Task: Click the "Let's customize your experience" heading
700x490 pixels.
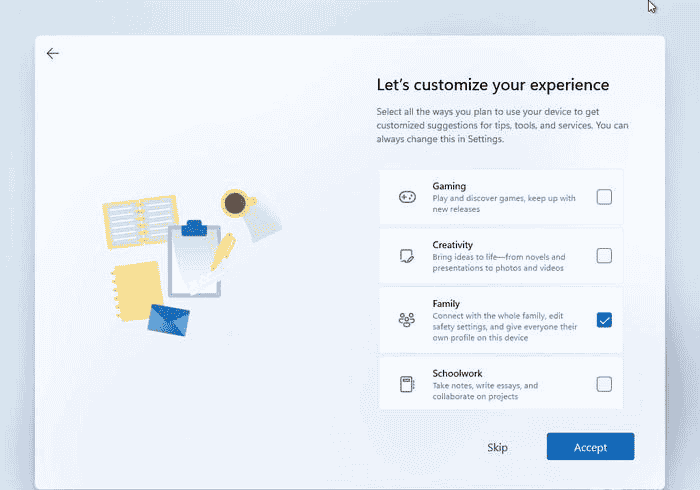Action: pyautogui.click(x=492, y=85)
